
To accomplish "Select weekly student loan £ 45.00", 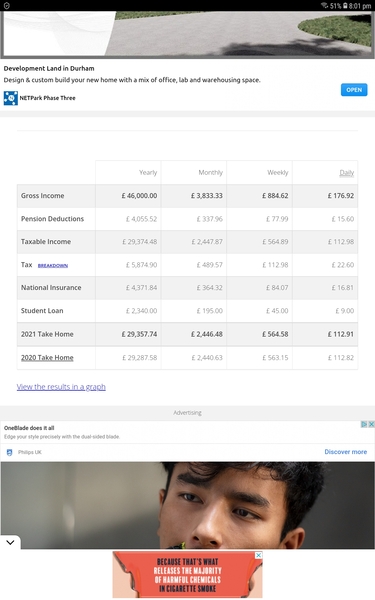I will tap(277, 311).
